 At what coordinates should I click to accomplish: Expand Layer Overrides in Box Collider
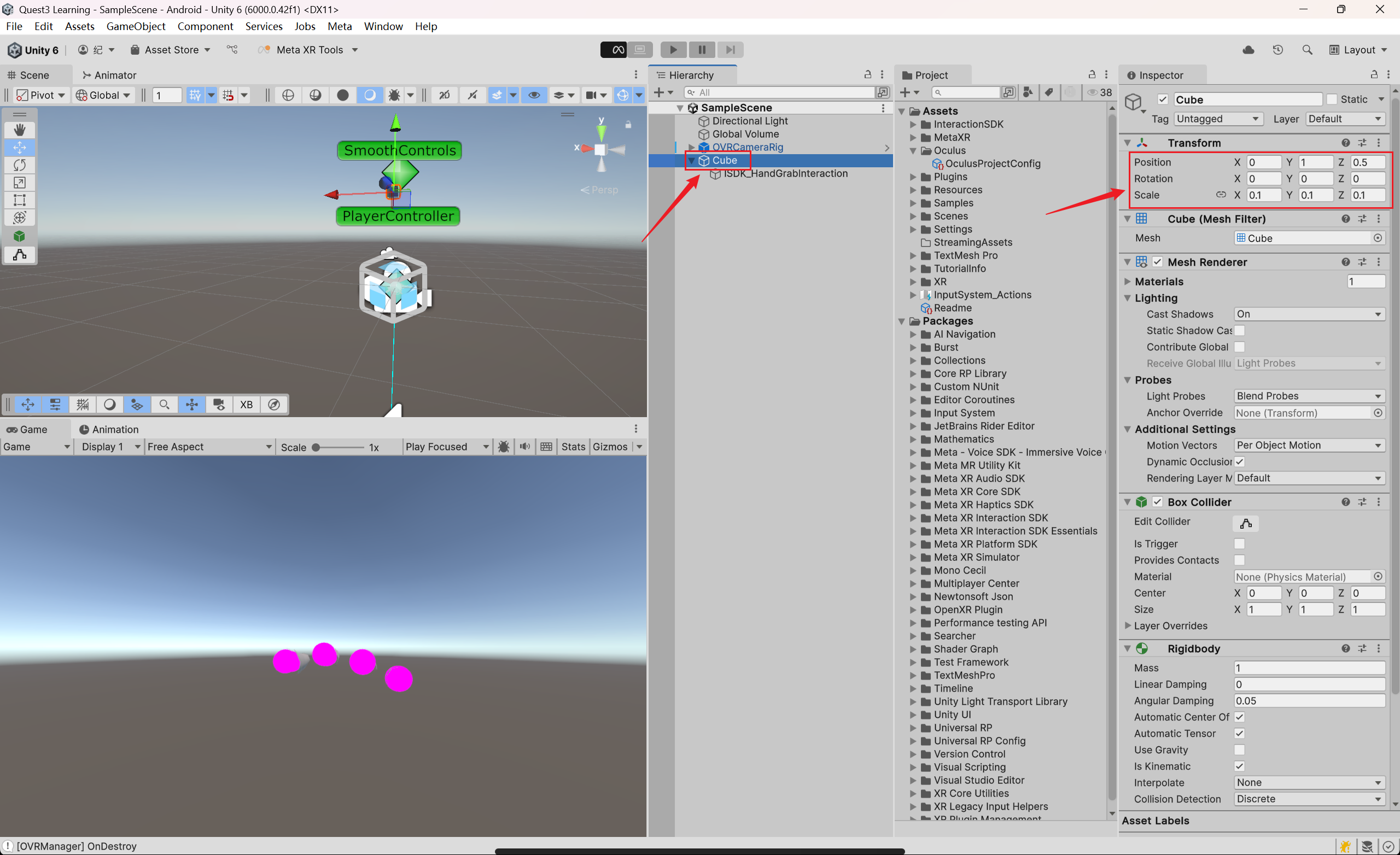pos(1128,626)
